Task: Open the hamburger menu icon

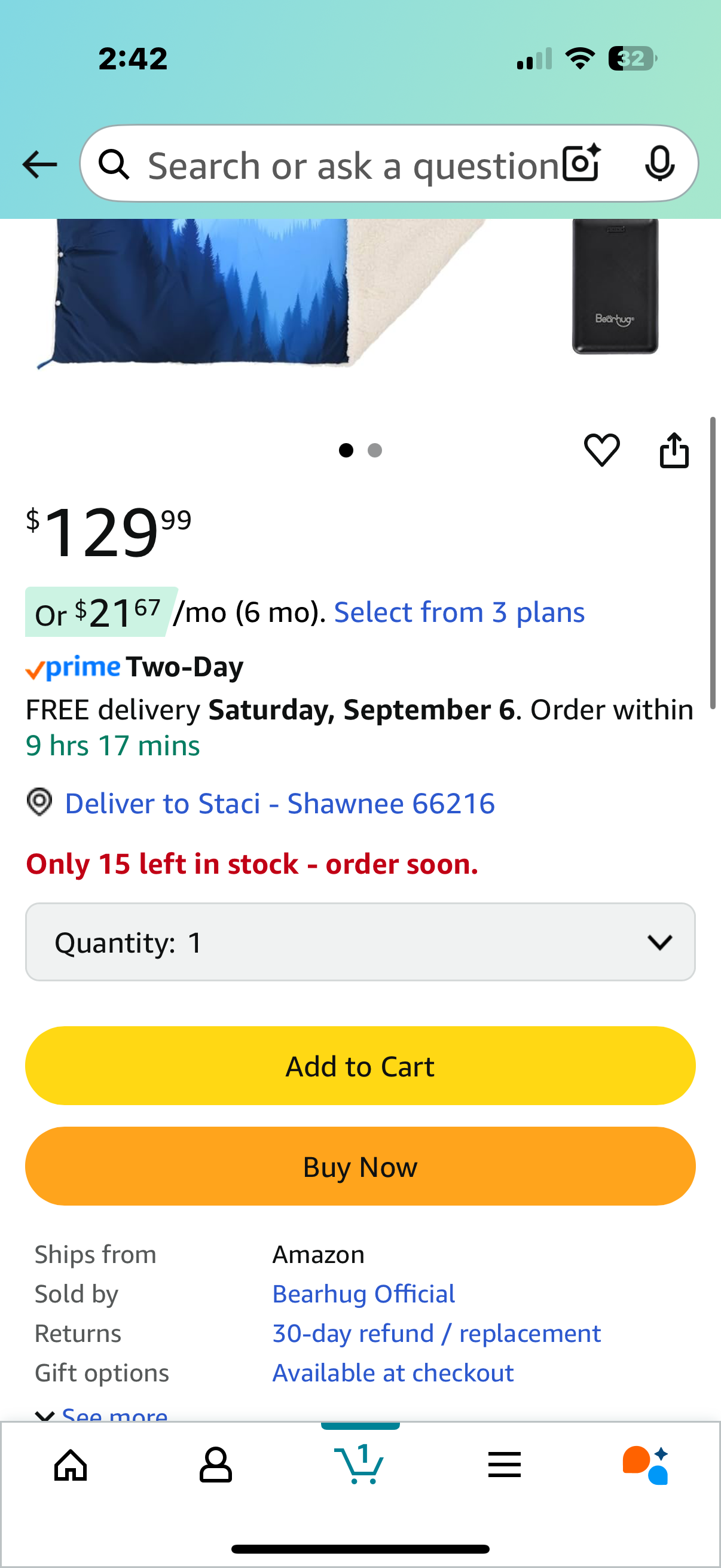Action: pyautogui.click(x=505, y=1465)
